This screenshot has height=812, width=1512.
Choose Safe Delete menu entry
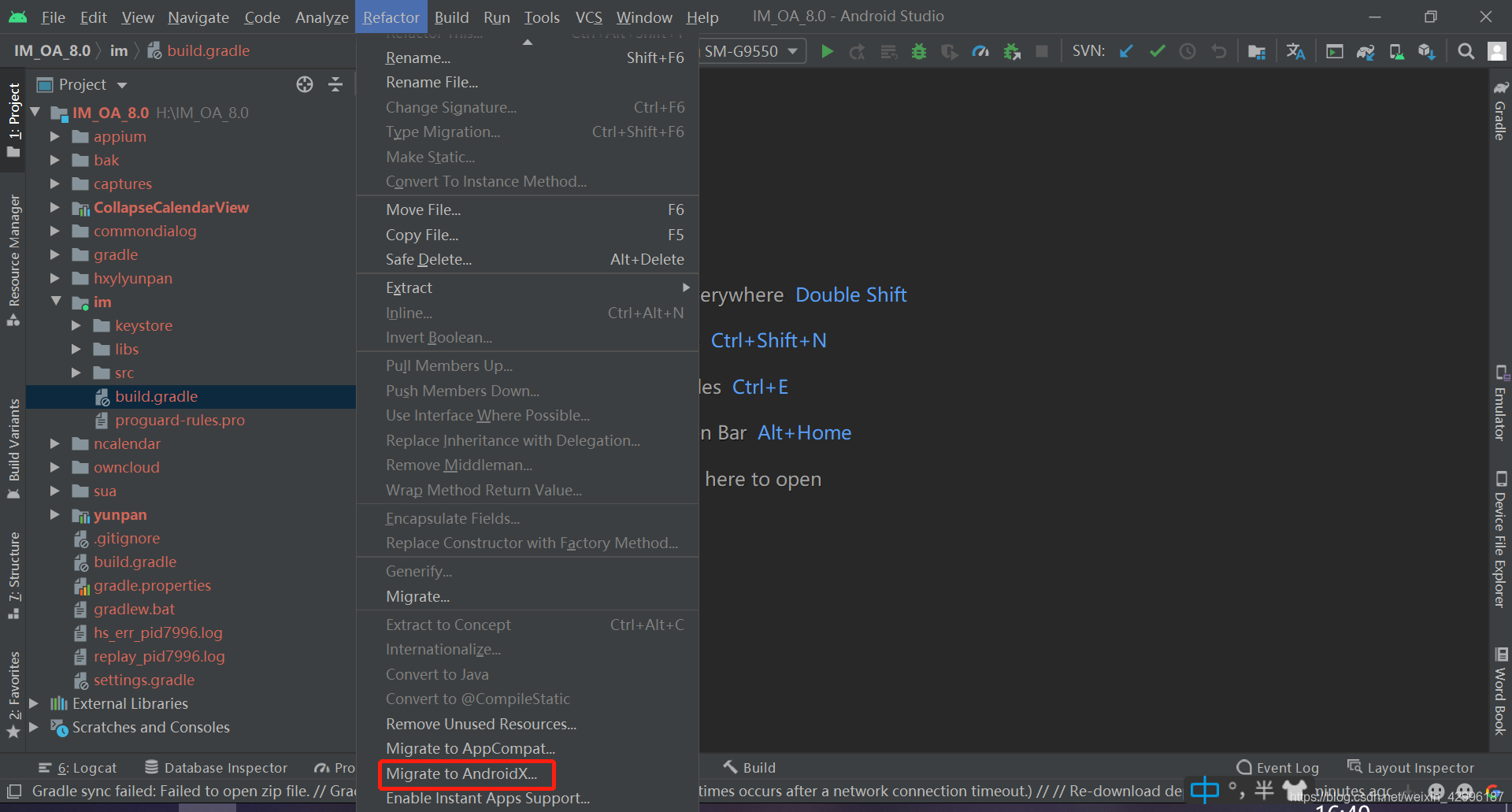coord(528,259)
